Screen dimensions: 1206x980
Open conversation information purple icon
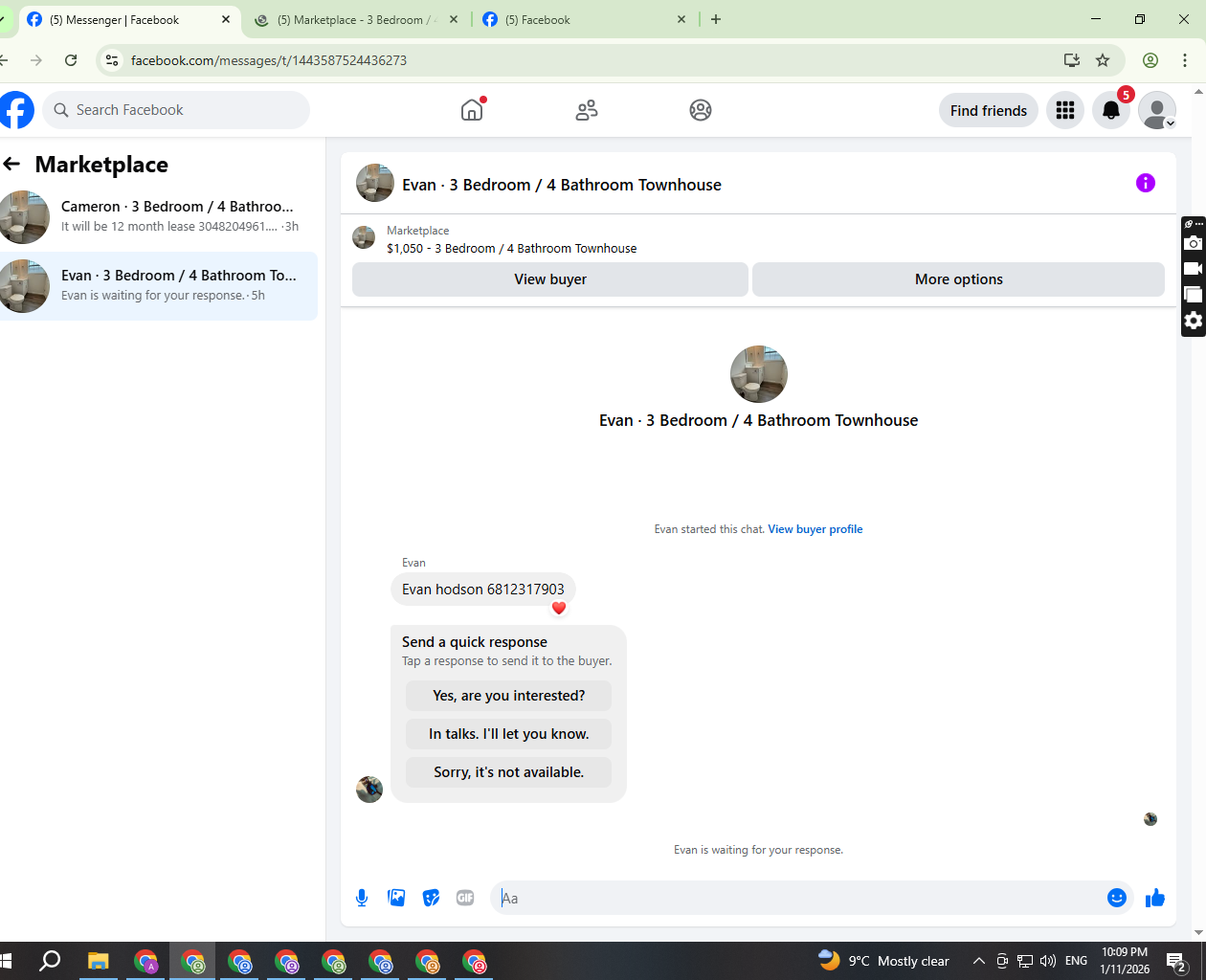[1145, 183]
